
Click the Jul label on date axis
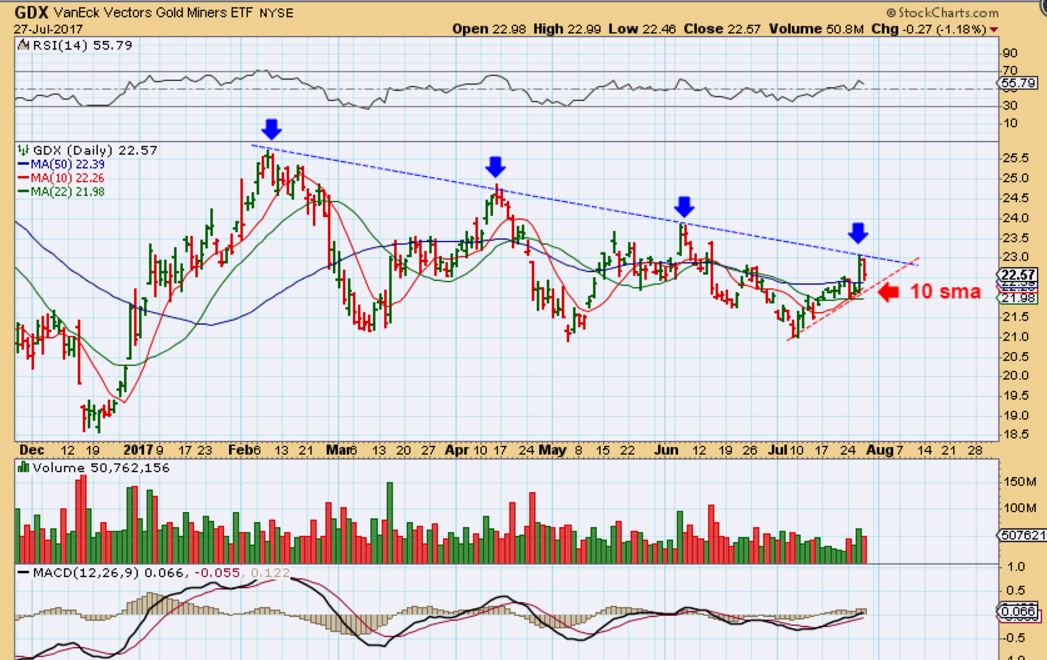[777, 450]
